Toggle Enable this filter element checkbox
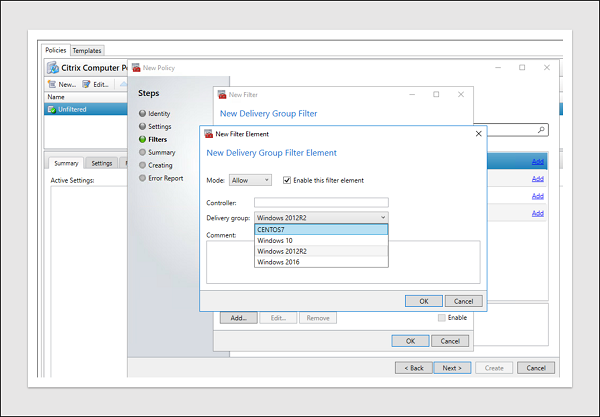The width and height of the screenshot is (600, 417). click(286, 180)
